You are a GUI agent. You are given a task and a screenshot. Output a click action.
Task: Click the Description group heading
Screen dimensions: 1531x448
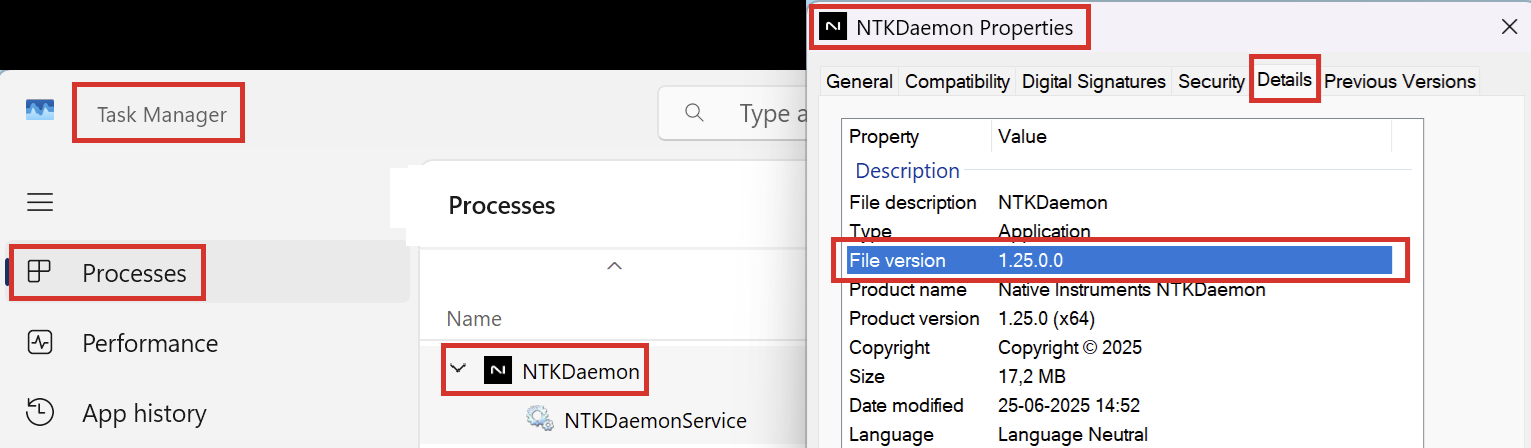(907, 170)
